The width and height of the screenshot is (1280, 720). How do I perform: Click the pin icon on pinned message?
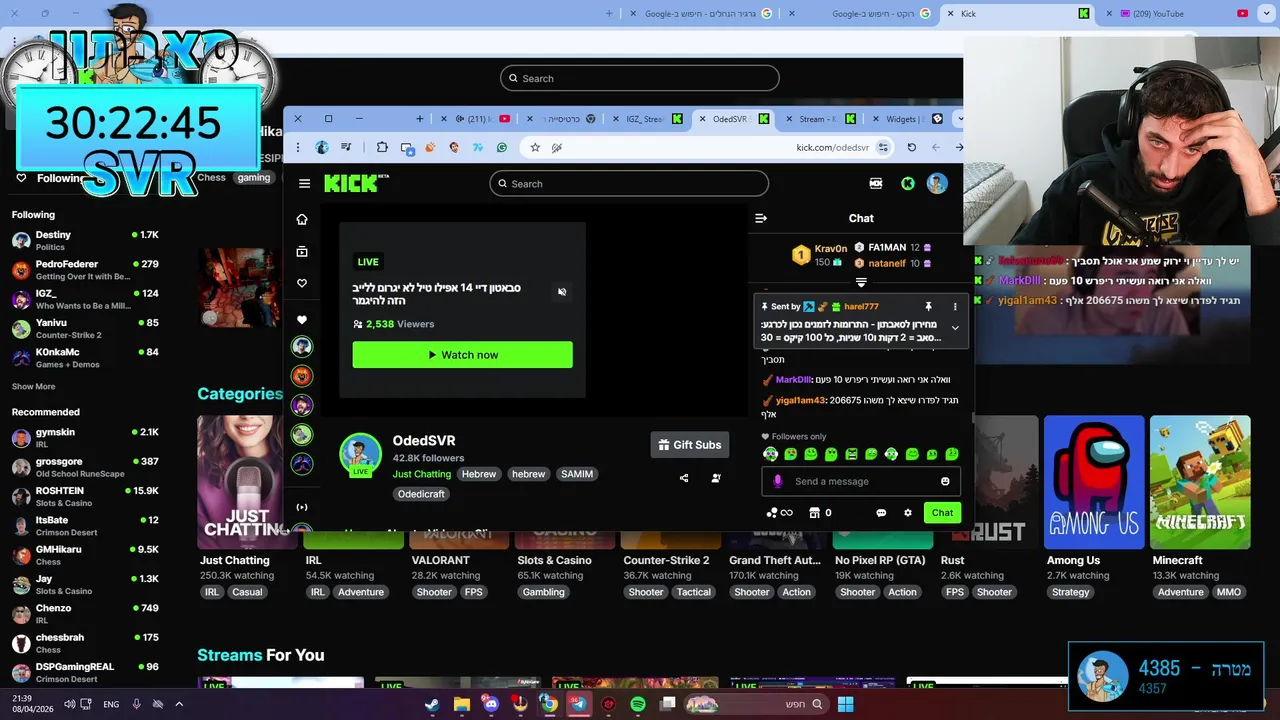point(928,307)
